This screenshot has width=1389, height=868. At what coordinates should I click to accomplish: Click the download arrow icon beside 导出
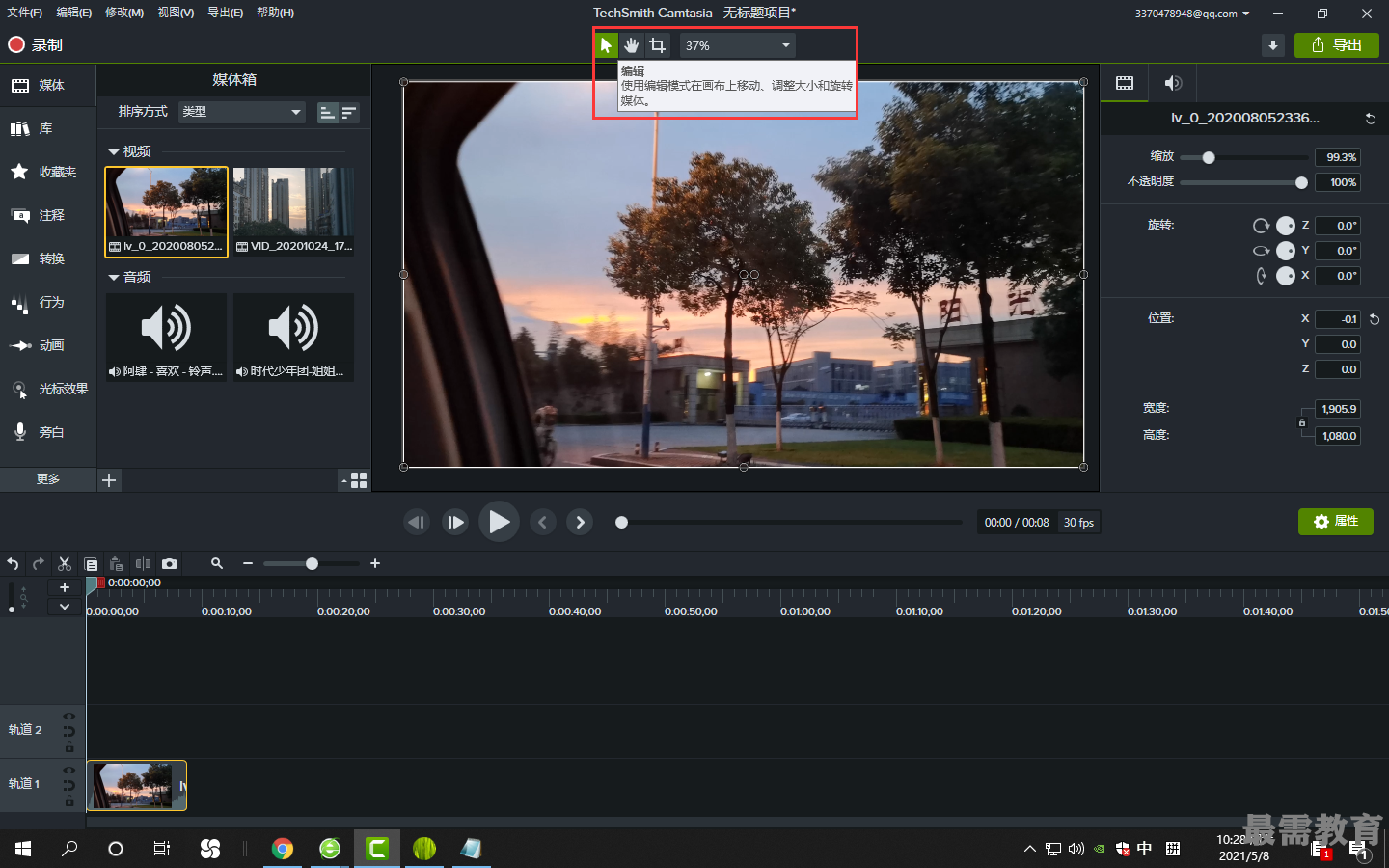[x=1273, y=45]
